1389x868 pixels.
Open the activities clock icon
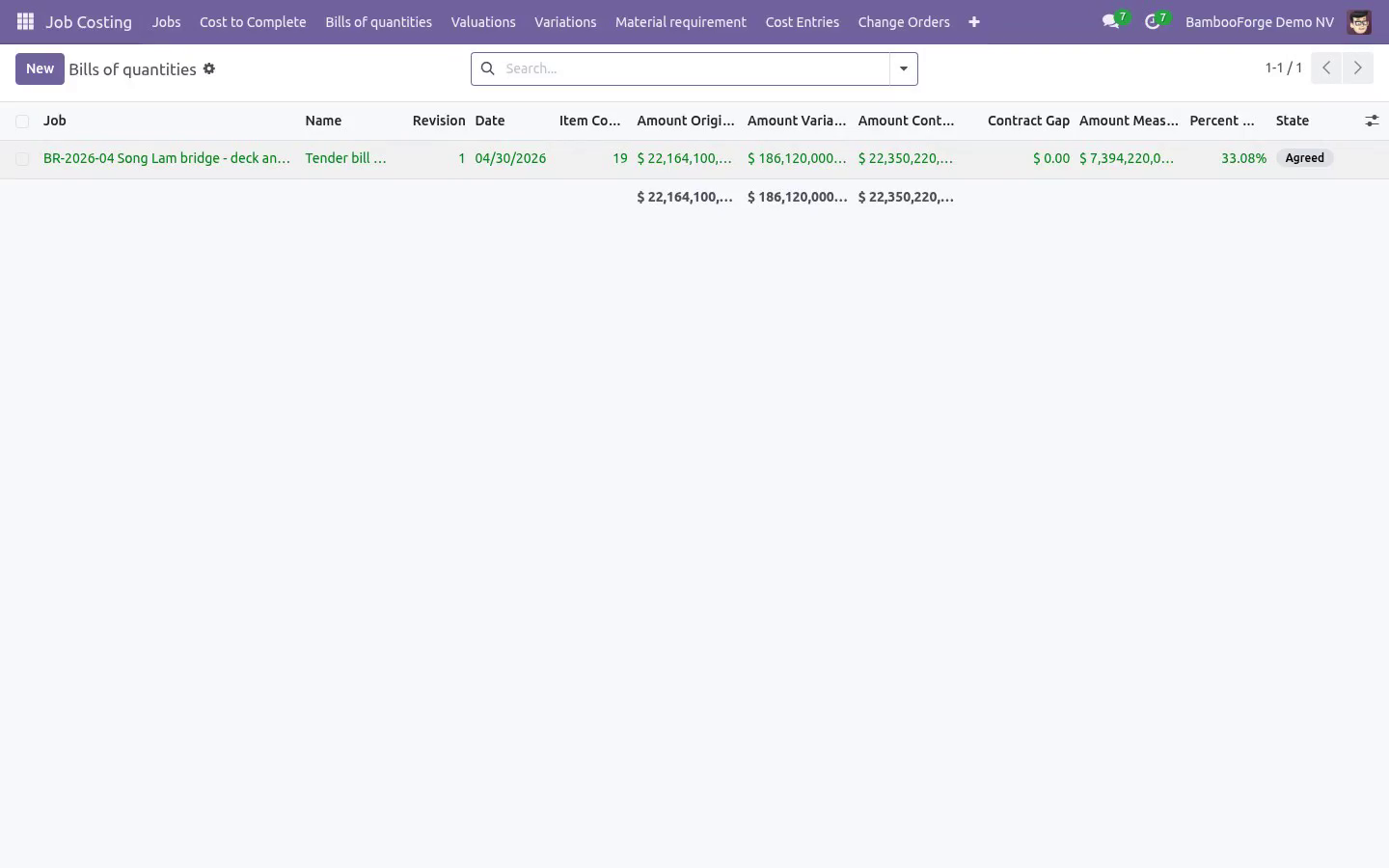click(x=1153, y=21)
